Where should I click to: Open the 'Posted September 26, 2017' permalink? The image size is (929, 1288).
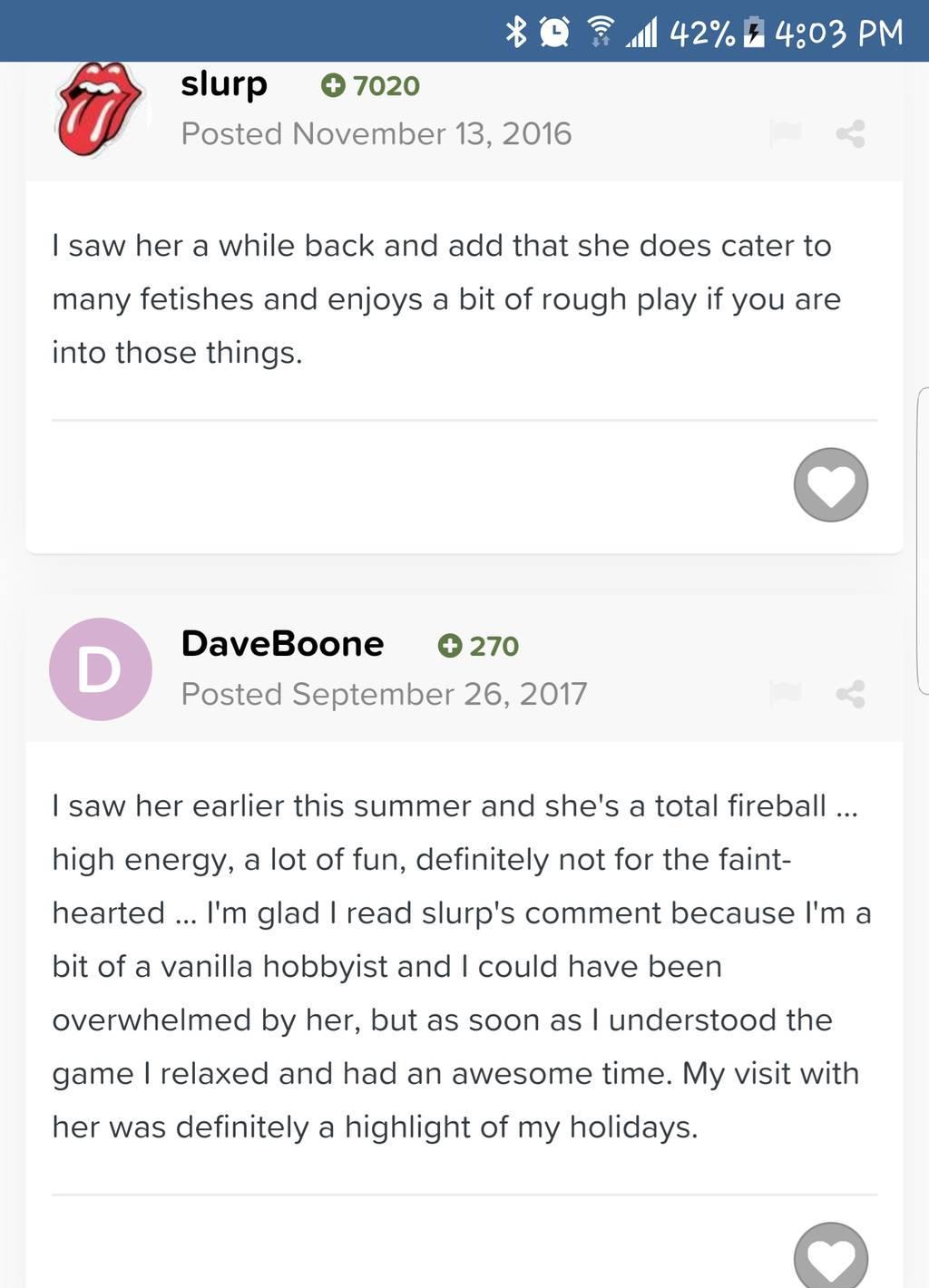[384, 695]
